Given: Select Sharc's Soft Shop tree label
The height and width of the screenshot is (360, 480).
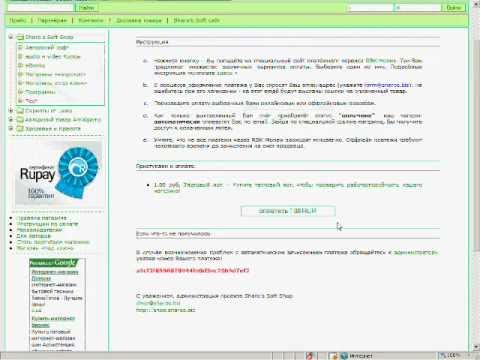Looking at the screenshot, I should 49,37.
